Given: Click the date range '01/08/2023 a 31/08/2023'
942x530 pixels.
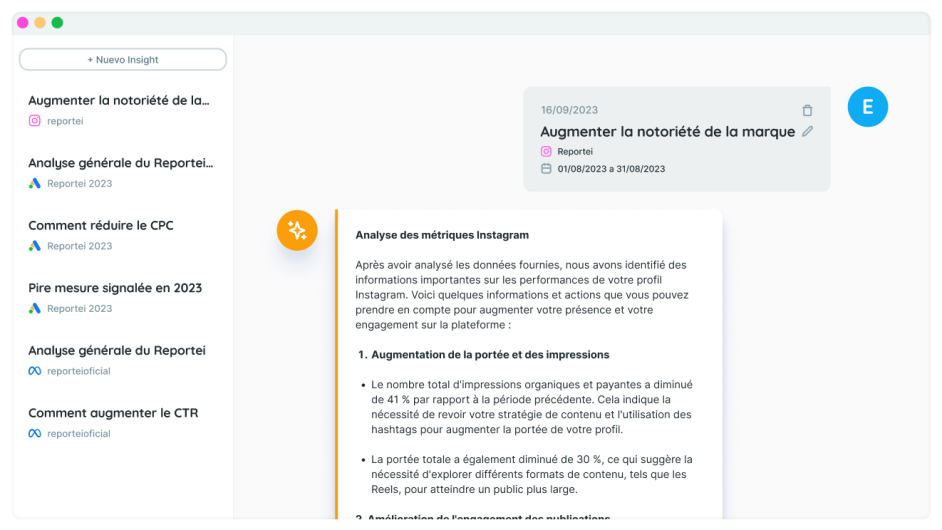Looking at the screenshot, I should [611, 169].
